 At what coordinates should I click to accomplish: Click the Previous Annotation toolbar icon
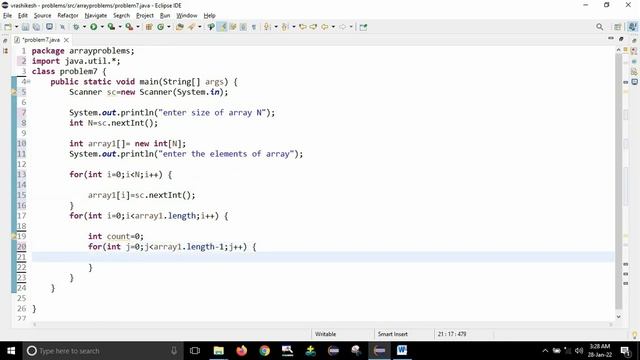click(285, 27)
